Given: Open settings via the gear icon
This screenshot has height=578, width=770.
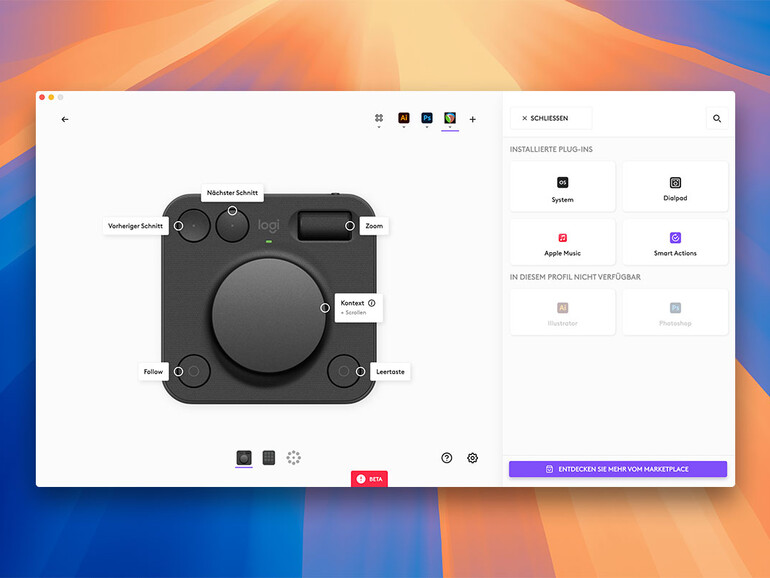Looking at the screenshot, I should pos(472,458).
